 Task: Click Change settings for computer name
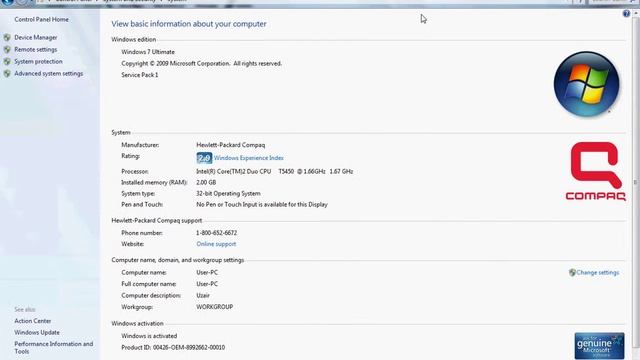[598, 273]
